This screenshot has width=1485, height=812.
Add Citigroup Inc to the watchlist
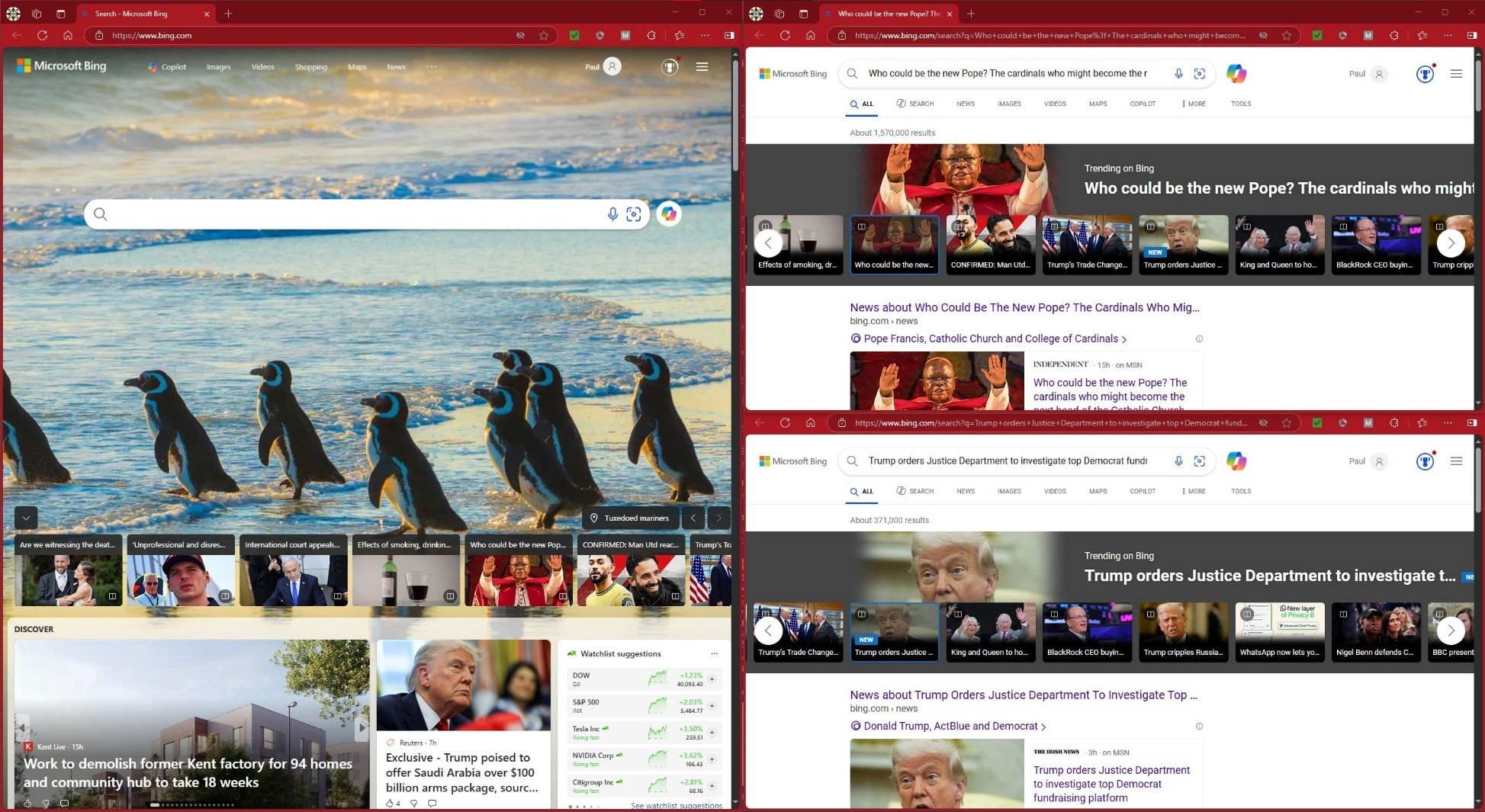[x=712, y=786]
